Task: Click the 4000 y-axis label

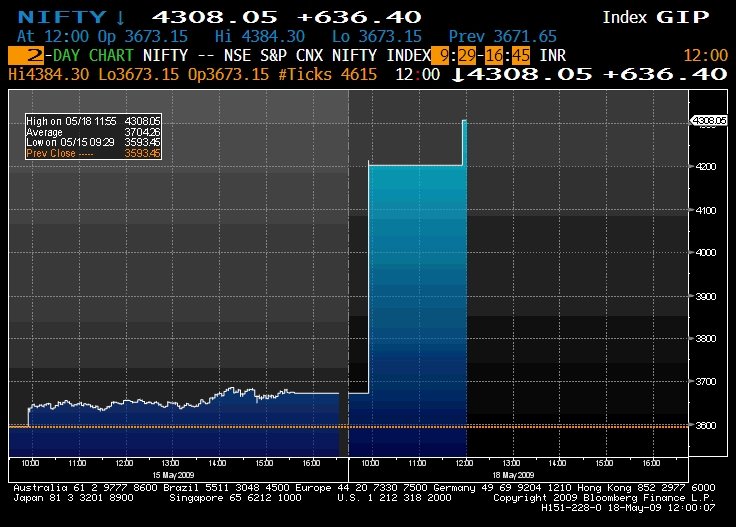Action: pyautogui.click(x=705, y=252)
